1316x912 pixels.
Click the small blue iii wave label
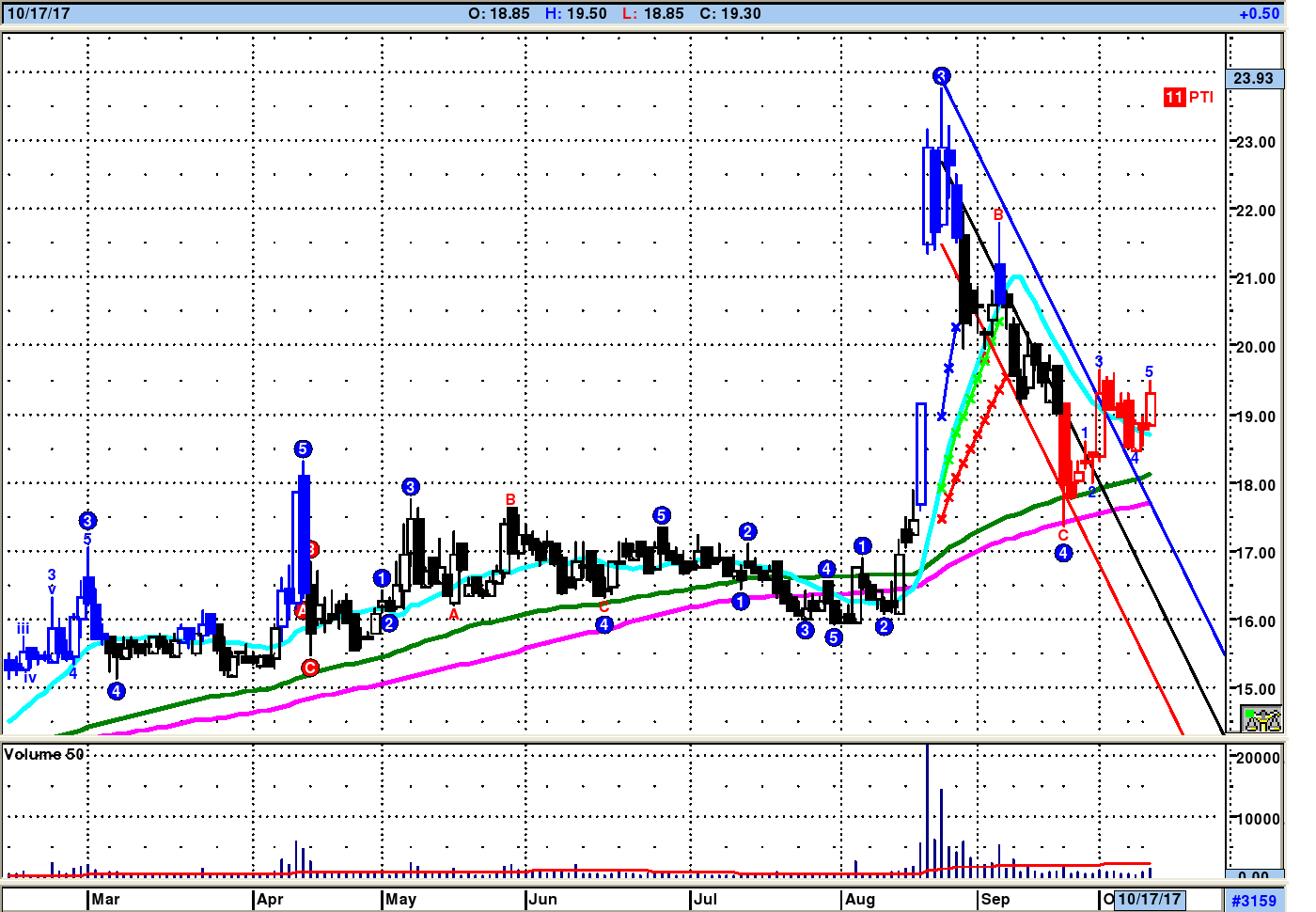[23, 628]
